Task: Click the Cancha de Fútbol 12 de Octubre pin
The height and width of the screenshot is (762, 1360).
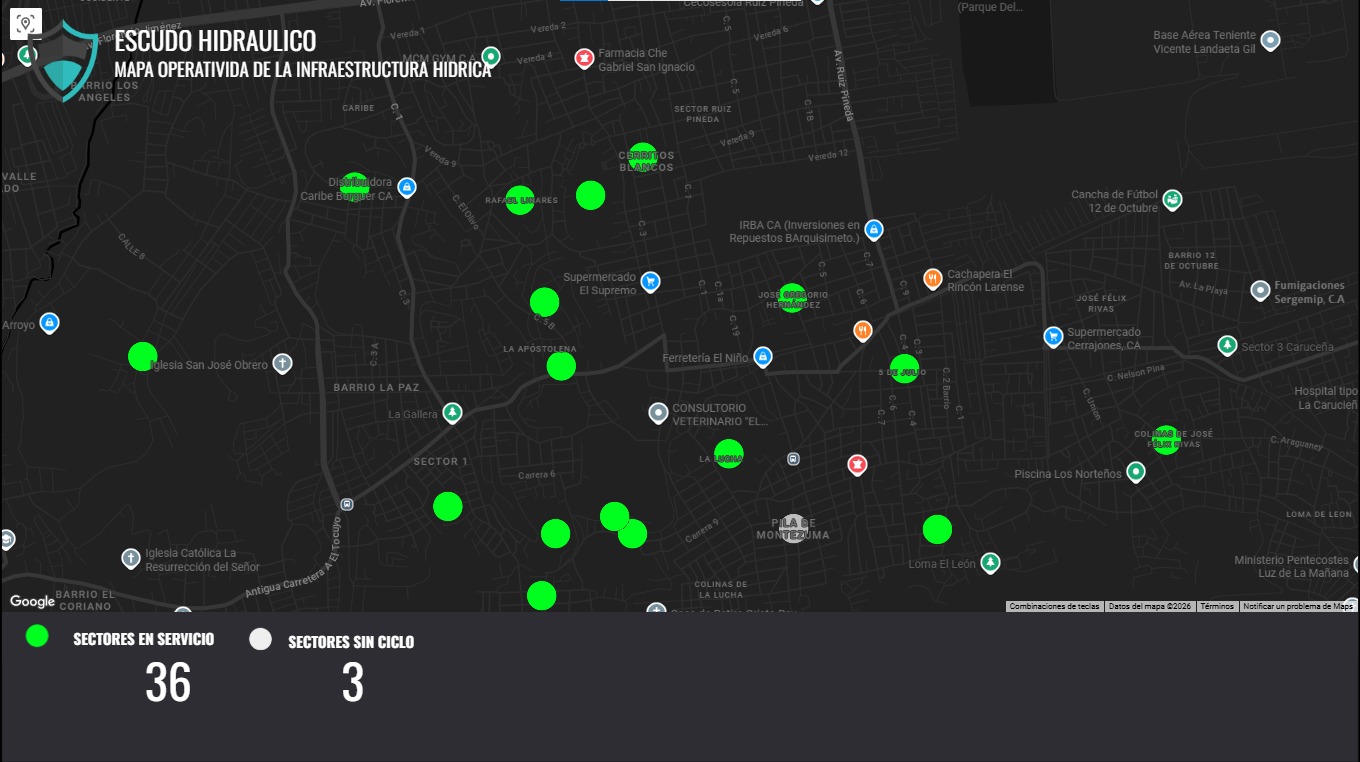Action: tap(1172, 200)
